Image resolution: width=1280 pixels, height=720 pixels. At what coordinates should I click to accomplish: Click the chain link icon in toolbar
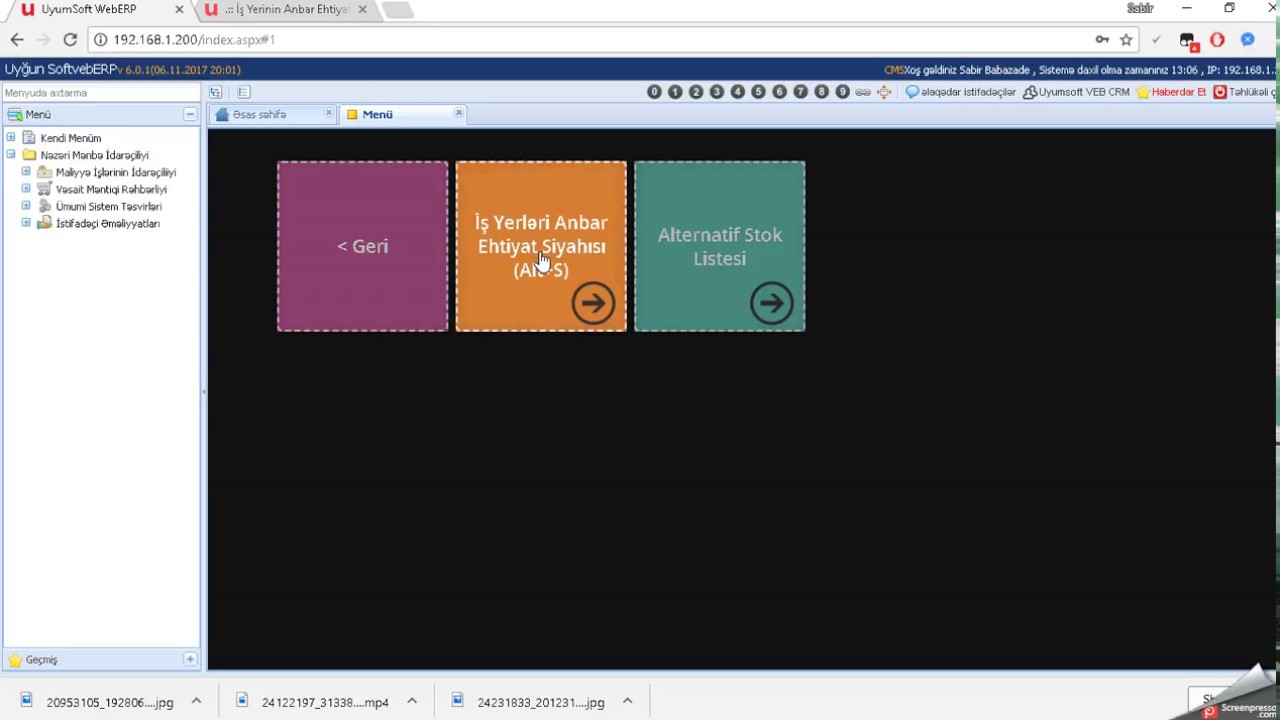863,92
